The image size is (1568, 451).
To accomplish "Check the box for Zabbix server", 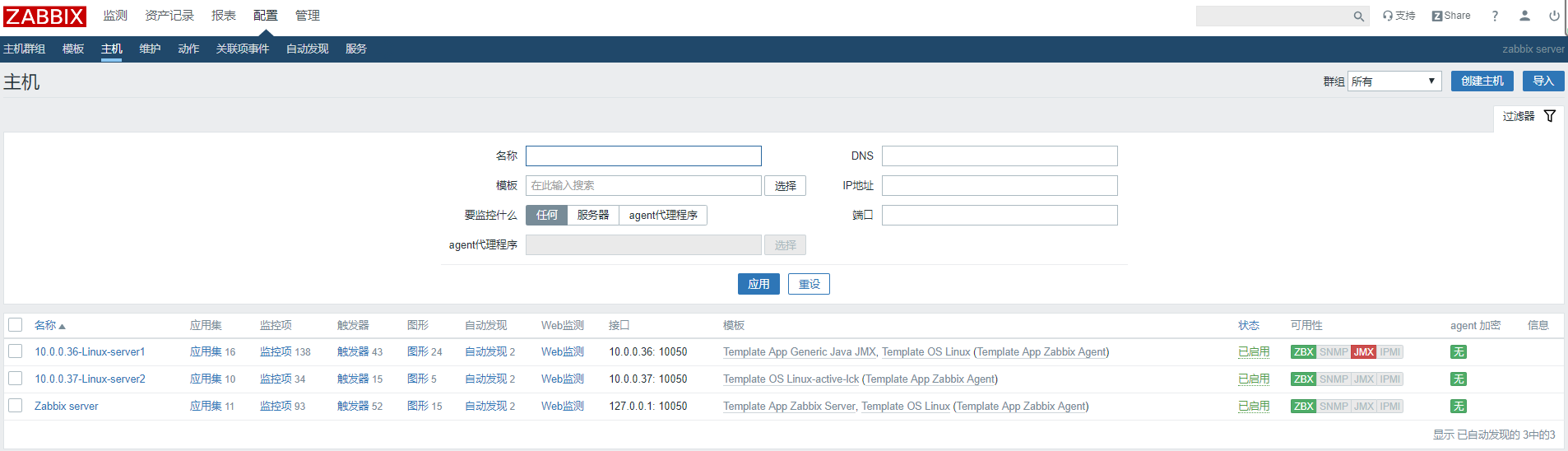I will [16, 406].
